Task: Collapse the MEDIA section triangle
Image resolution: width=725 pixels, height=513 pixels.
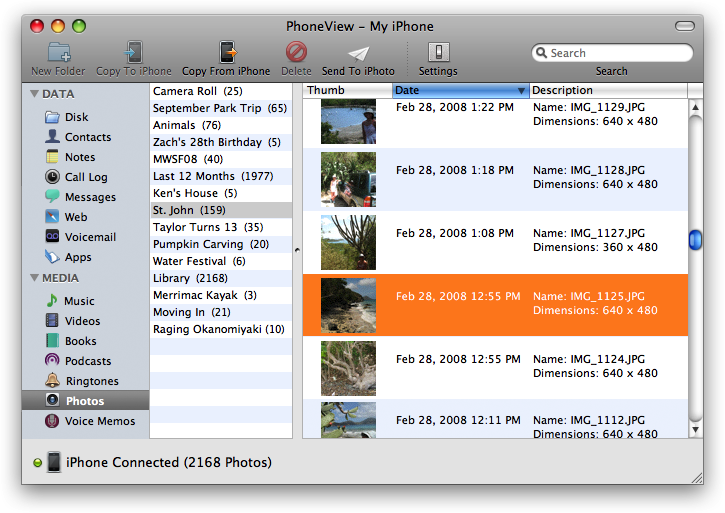Action: [x=34, y=278]
